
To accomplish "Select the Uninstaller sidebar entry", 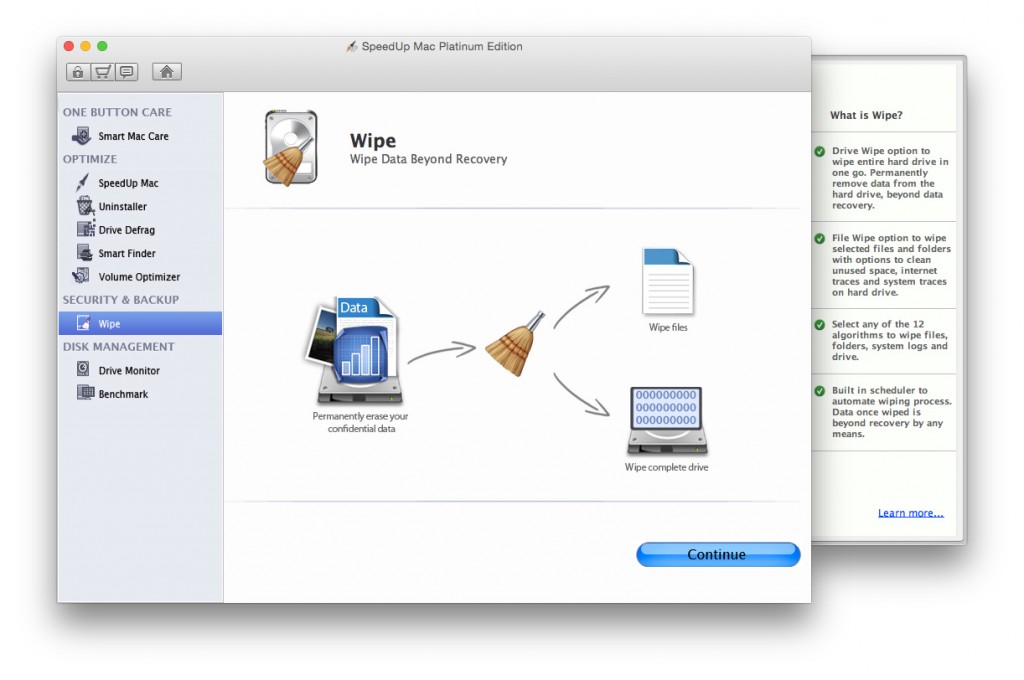I will (x=140, y=206).
